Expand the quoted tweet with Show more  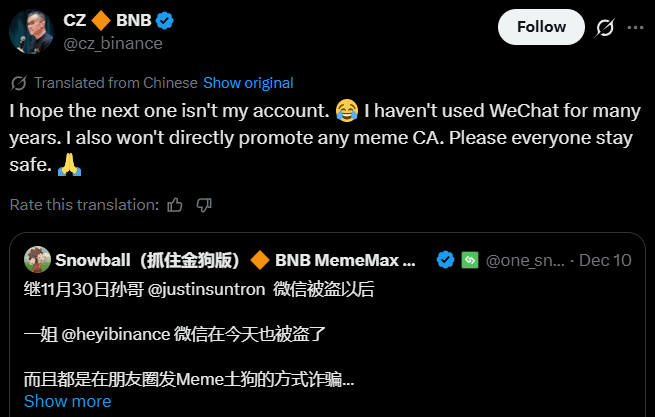(67, 401)
